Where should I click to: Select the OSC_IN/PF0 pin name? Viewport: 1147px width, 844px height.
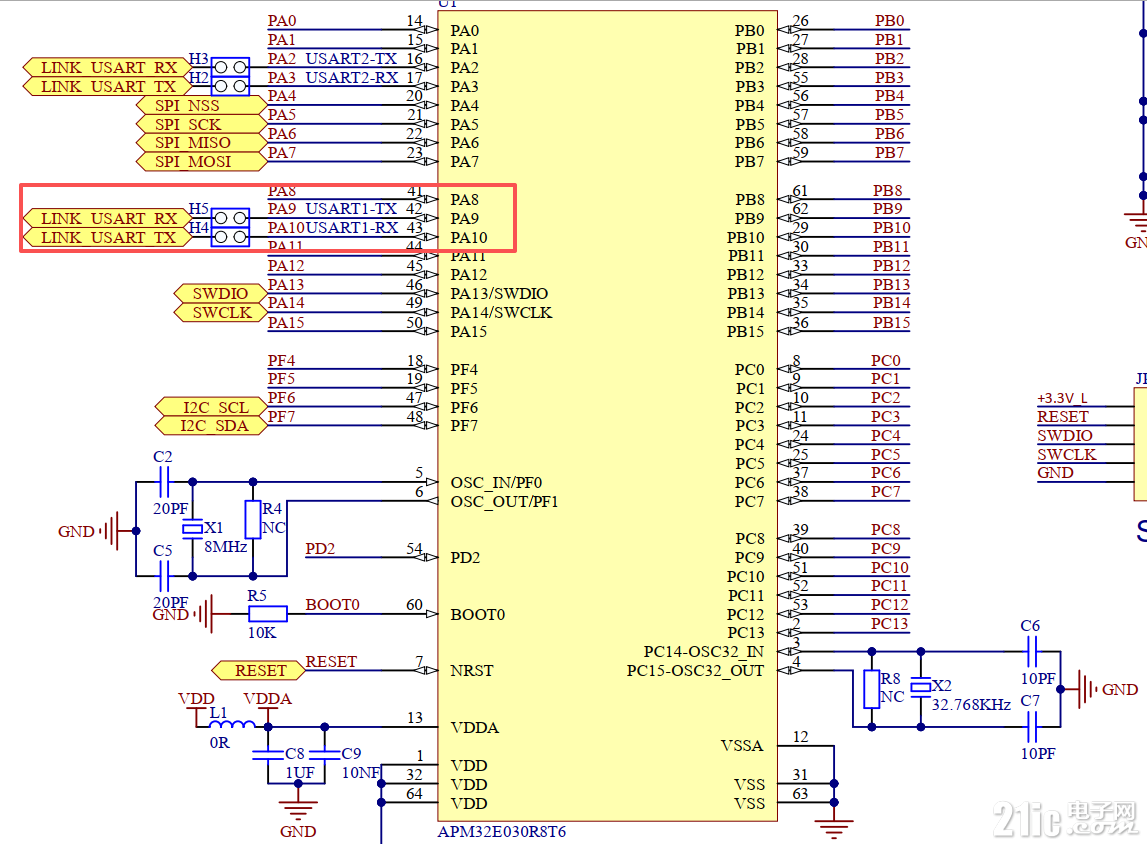(x=496, y=483)
